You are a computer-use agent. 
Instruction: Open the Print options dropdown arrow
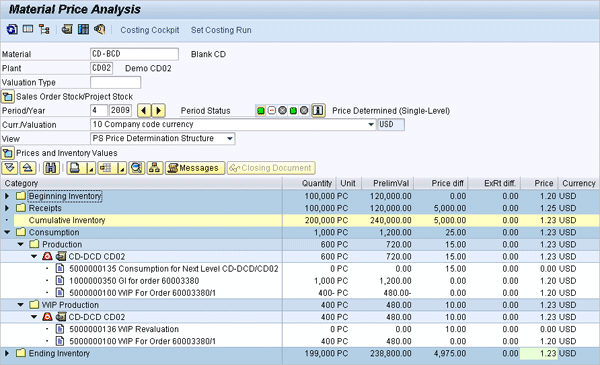tap(91, 168)
